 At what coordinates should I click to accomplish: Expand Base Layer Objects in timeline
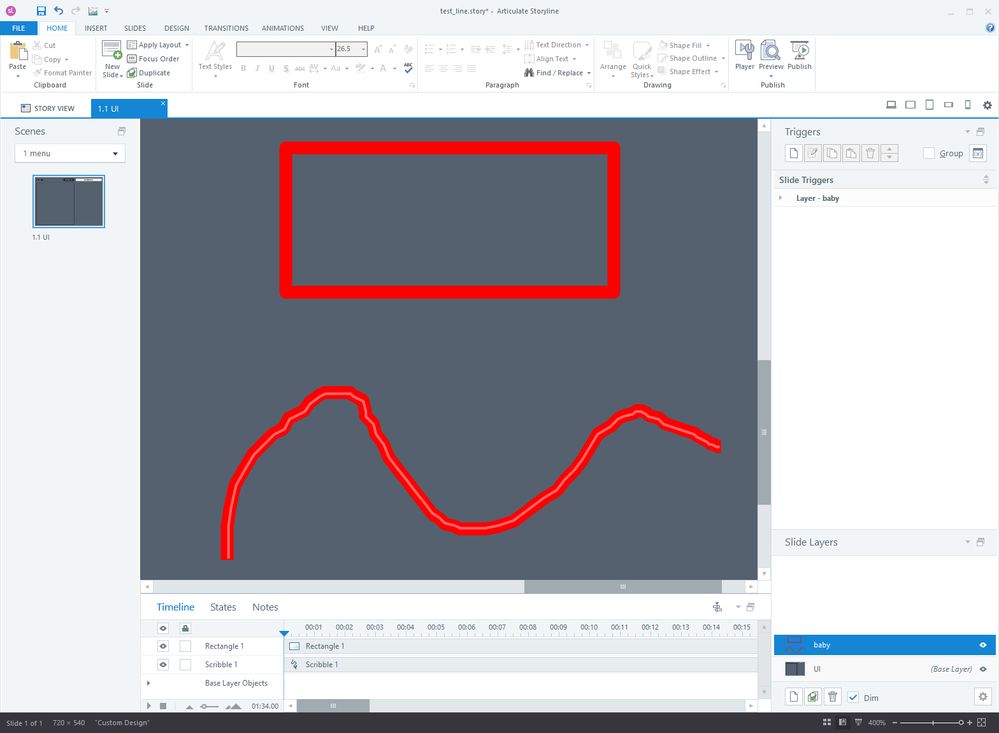[x=148, y=683]
